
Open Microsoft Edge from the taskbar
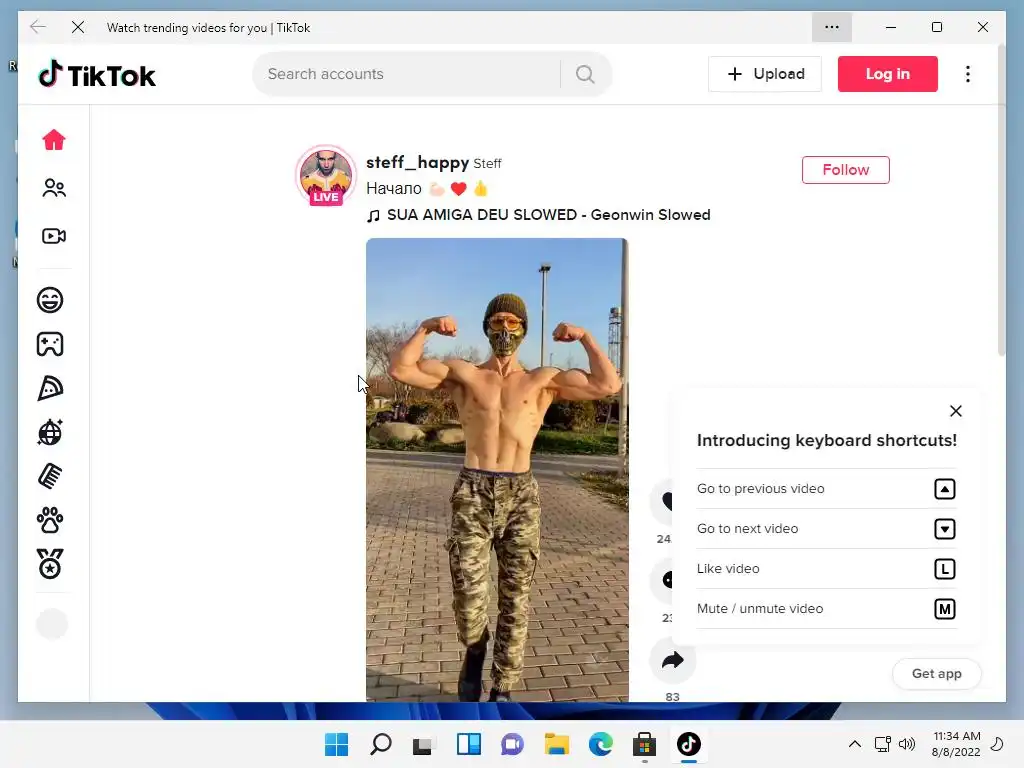click(601, 744)
